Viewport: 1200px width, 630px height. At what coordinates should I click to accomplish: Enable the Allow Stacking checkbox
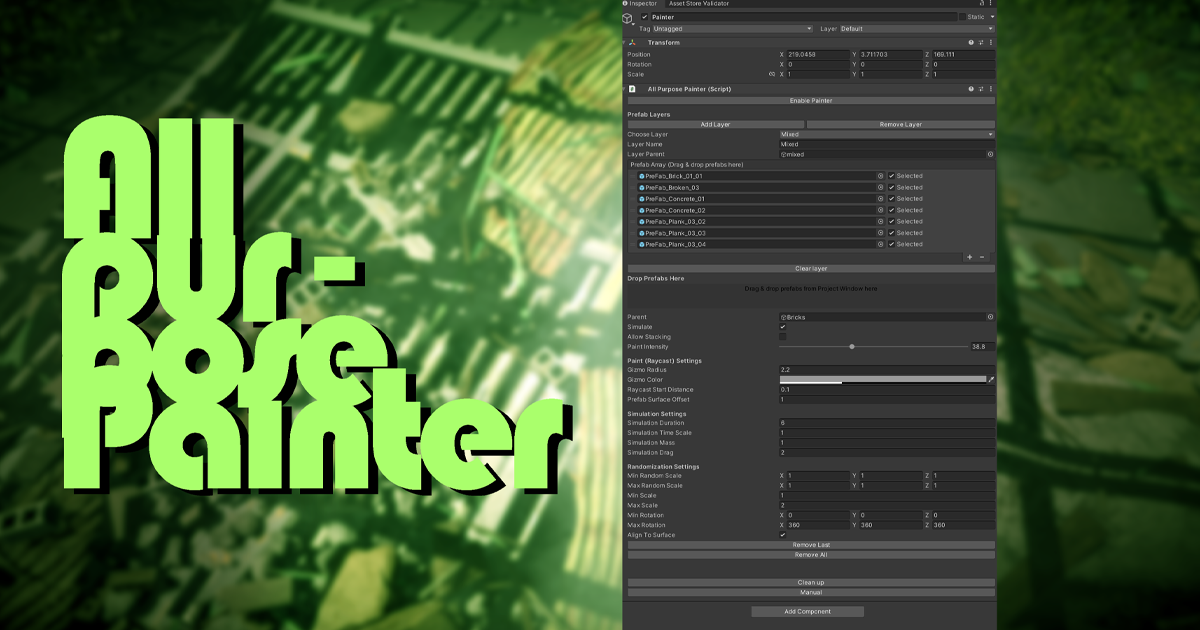coord(783,337)
